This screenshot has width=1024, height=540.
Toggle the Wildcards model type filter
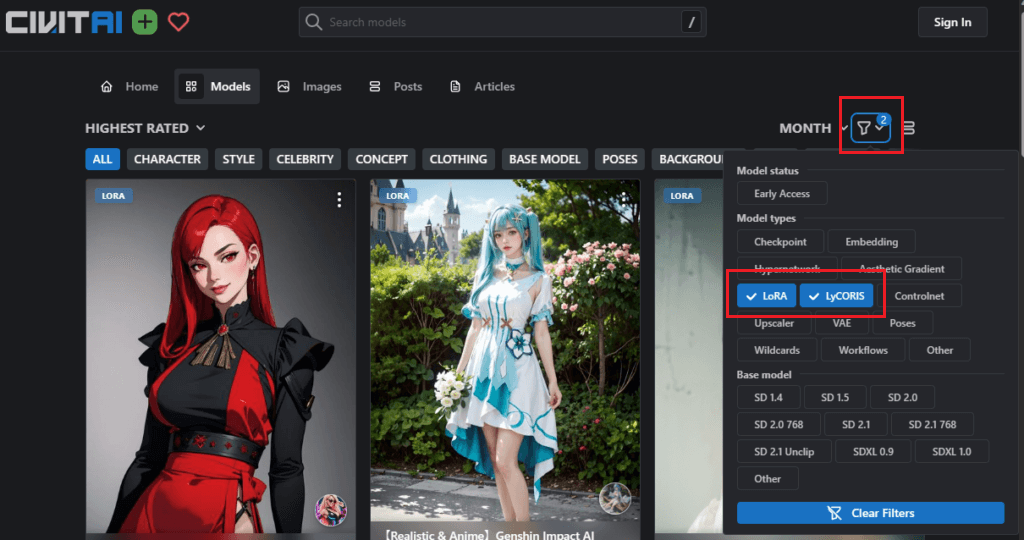pos(777,350)
